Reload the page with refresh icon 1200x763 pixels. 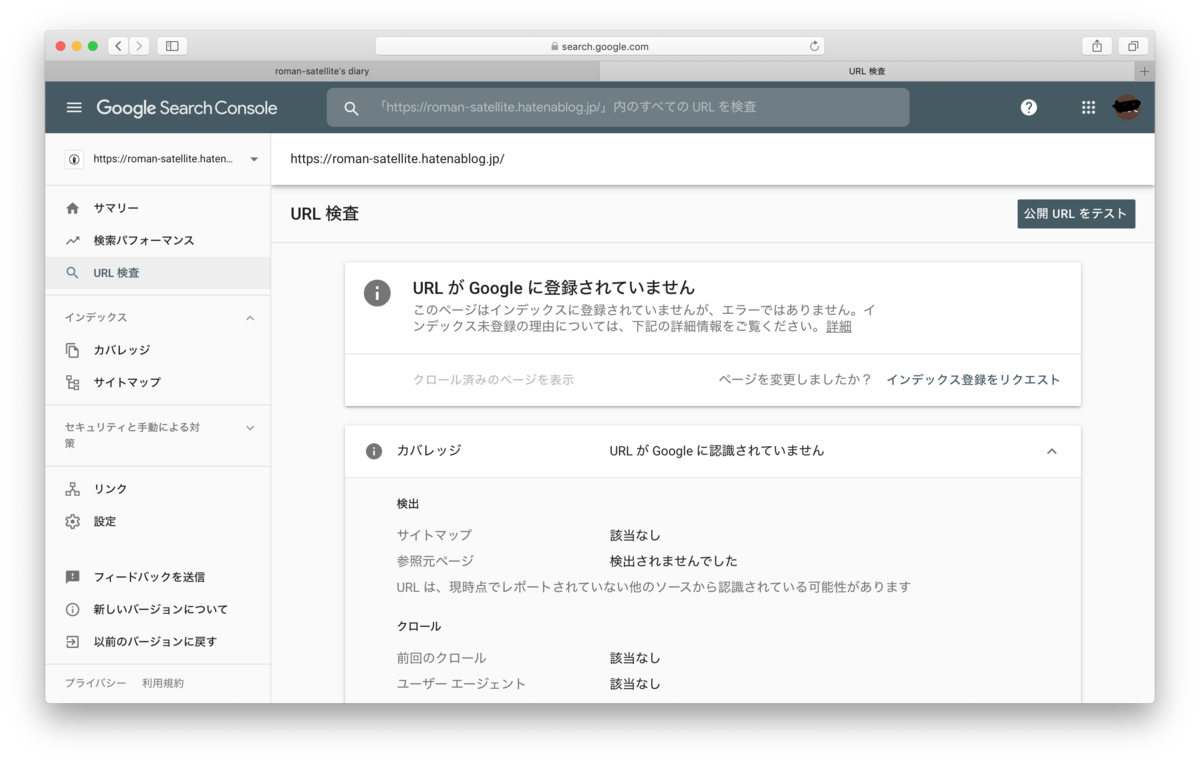pos(814,46)
